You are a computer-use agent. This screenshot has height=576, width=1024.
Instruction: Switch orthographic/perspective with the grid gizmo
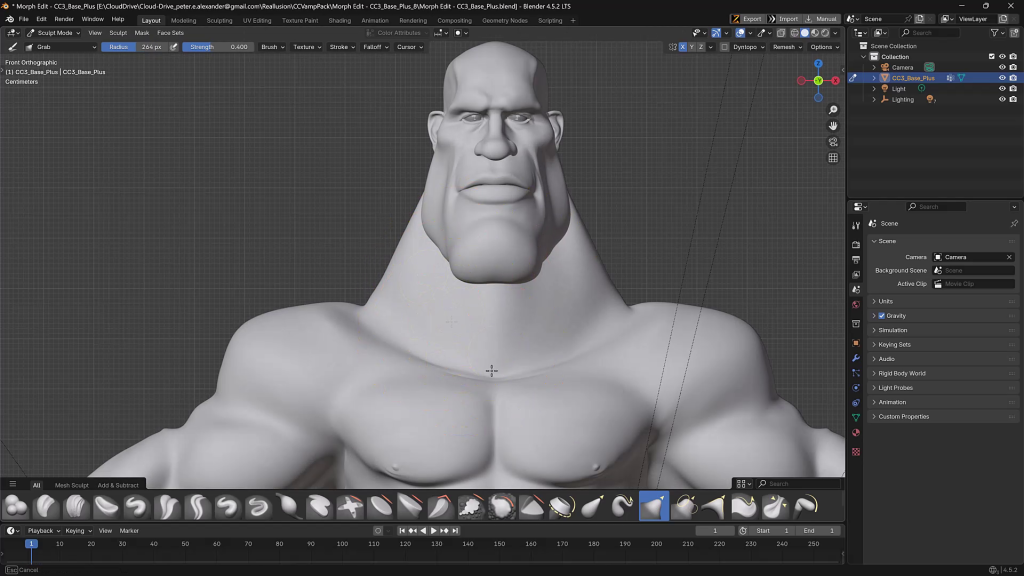(833, 158)
